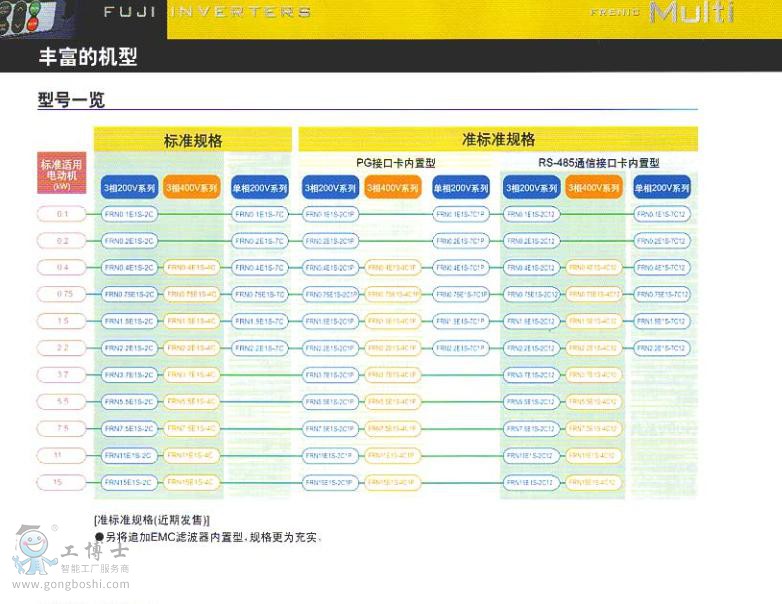Viewport: 782px width, 604px height.
Task: Click the 3.7 kW motor capacity pill
Action: (63, 375)
